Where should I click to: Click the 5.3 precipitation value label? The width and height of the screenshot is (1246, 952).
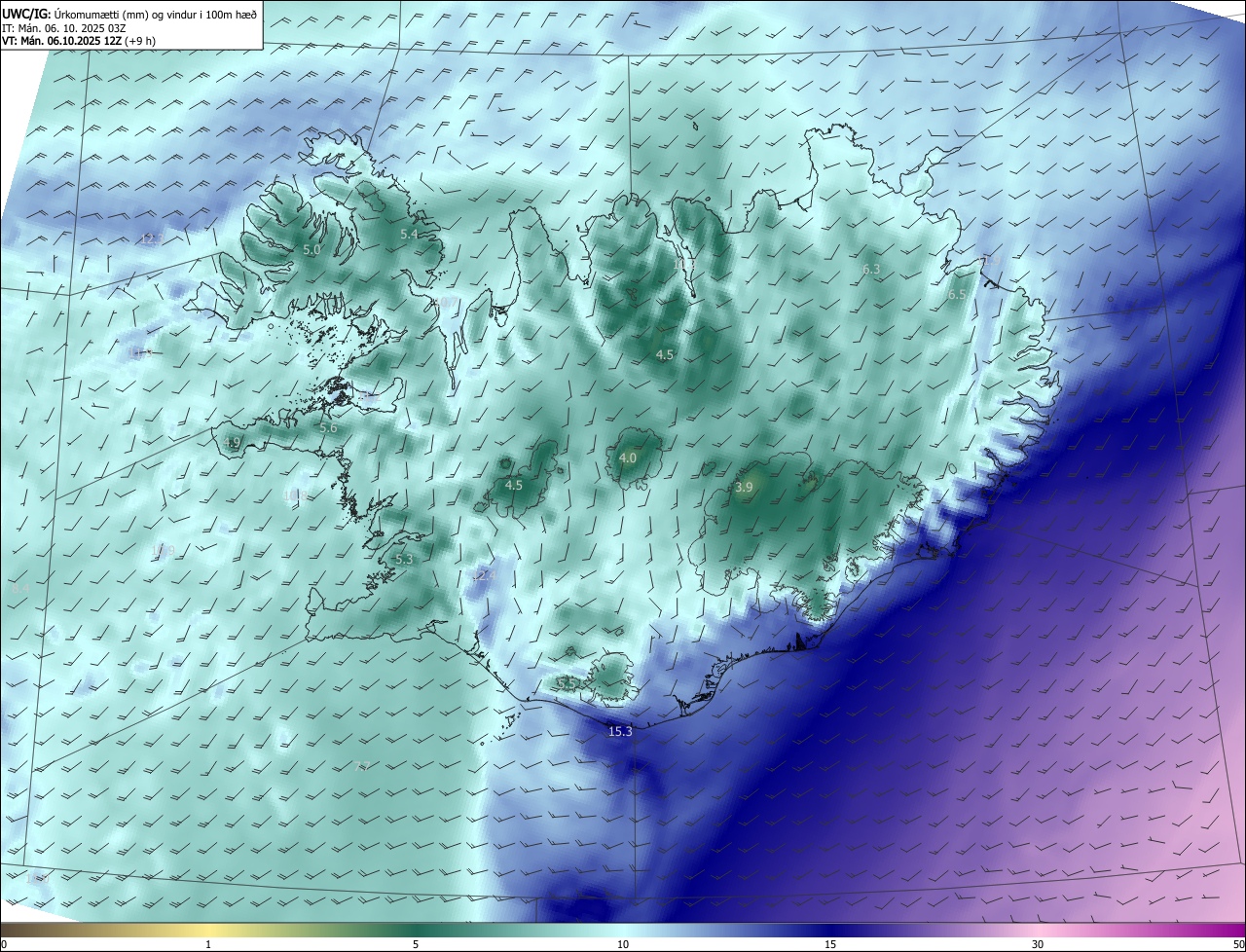pos(405,560)
